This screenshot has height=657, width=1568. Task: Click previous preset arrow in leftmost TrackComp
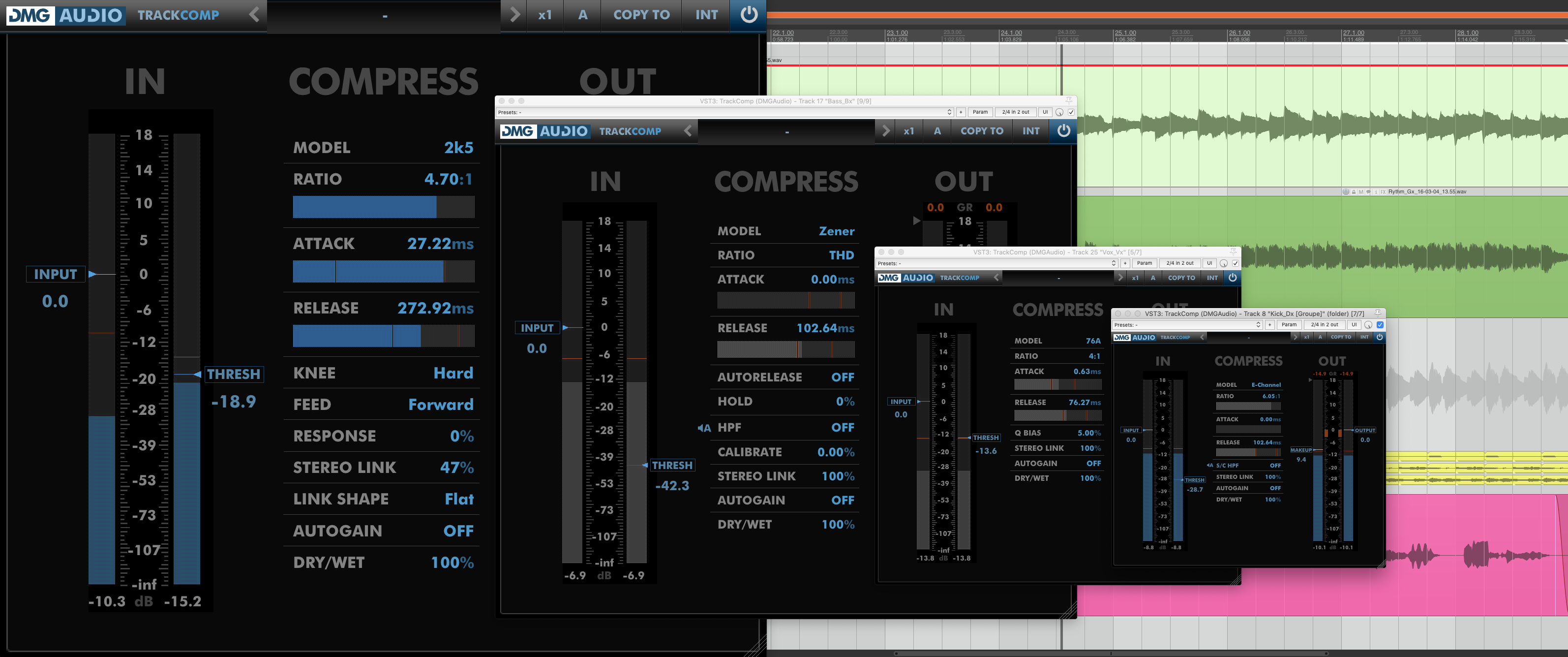tap(254, 15)
